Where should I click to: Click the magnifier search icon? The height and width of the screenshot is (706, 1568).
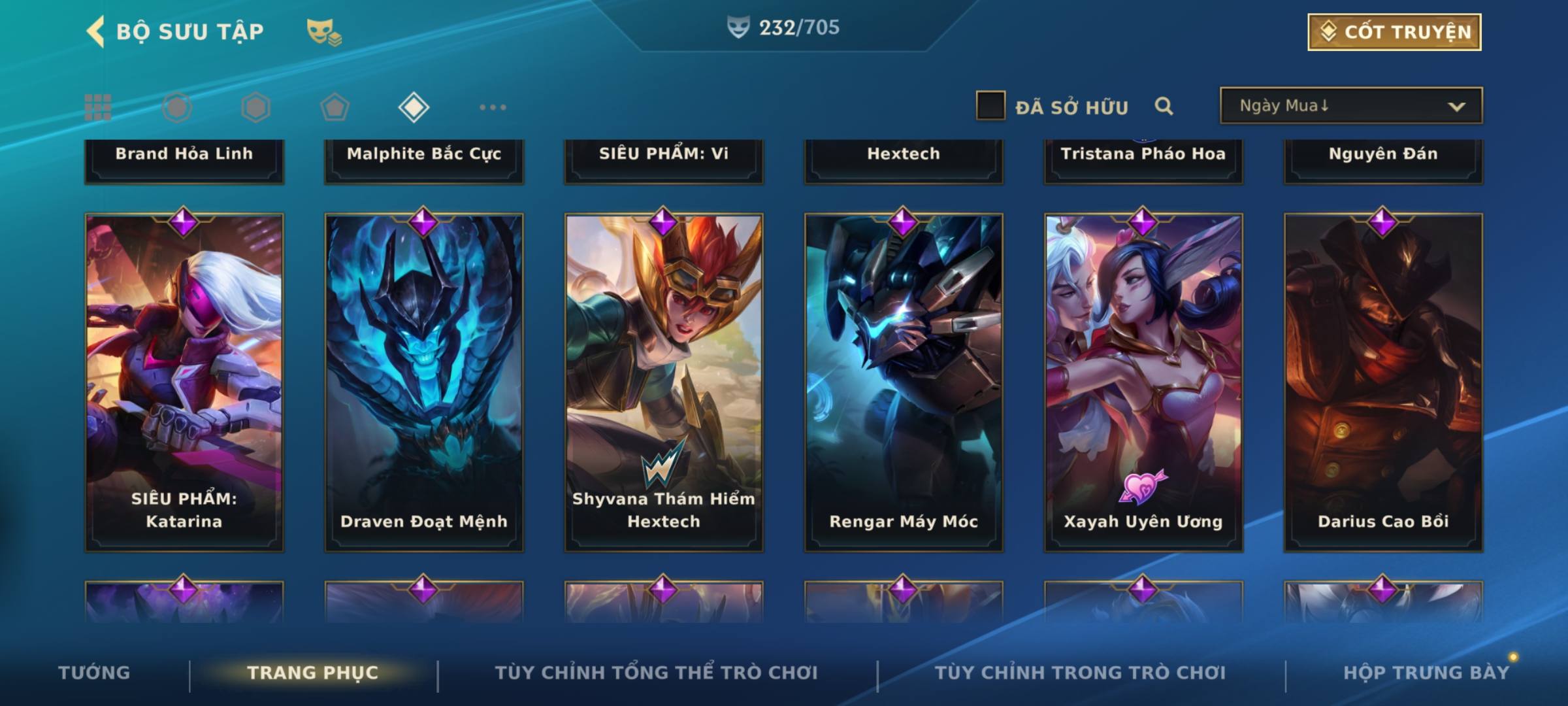[x=1164, y=106]
